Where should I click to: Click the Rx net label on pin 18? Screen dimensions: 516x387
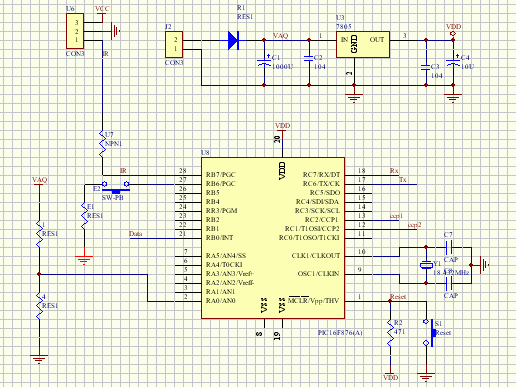click(394, 171)
